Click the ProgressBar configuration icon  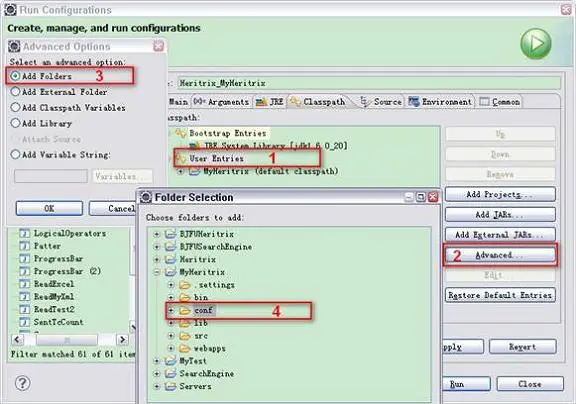(24, 259)
